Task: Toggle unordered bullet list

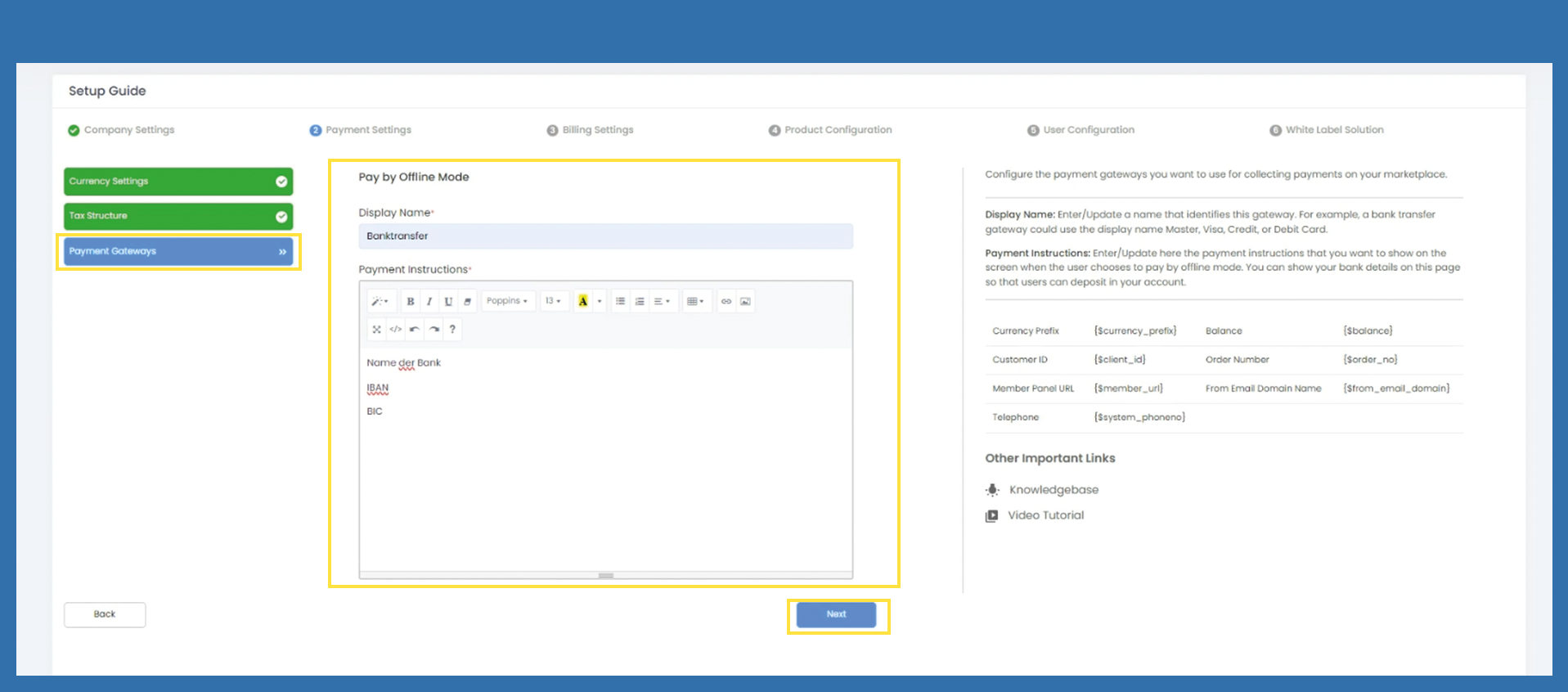Action: pyautogui.click(x=621, y=302)
